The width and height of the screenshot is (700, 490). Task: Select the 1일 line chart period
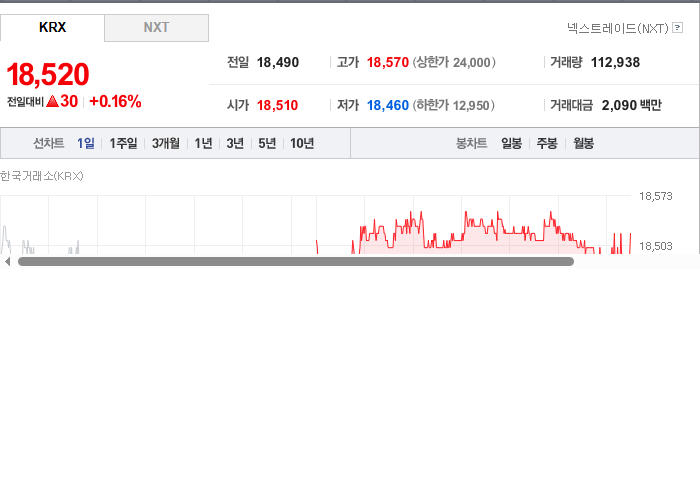(86, 143)
